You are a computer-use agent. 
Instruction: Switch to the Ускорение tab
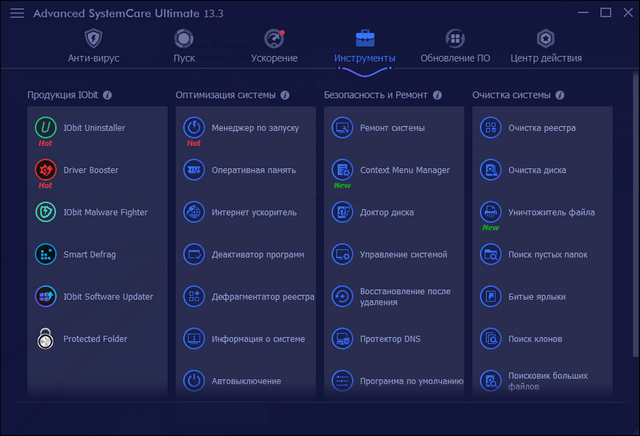[273, 46]
